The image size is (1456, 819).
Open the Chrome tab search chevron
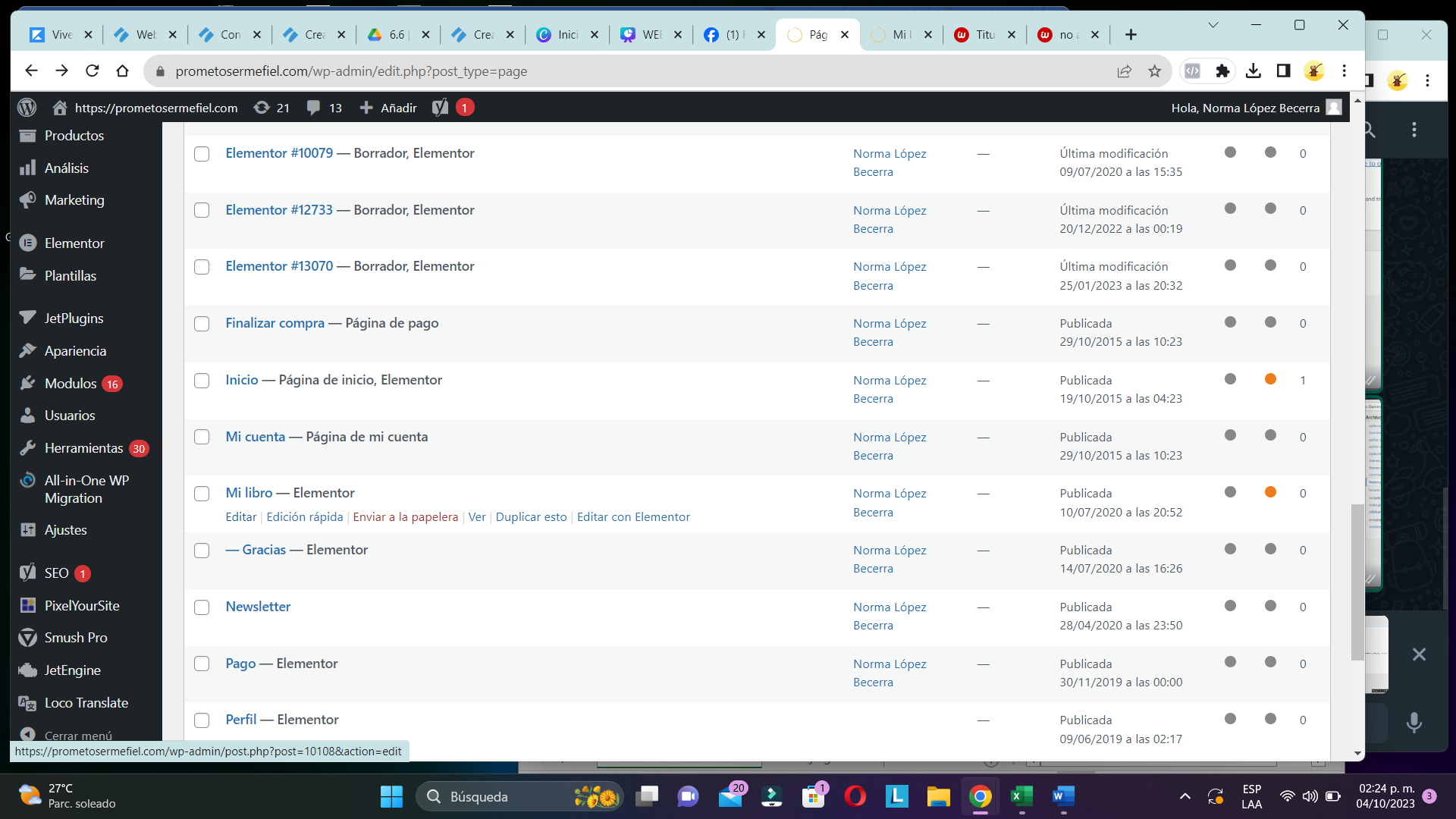[1213, 25]
